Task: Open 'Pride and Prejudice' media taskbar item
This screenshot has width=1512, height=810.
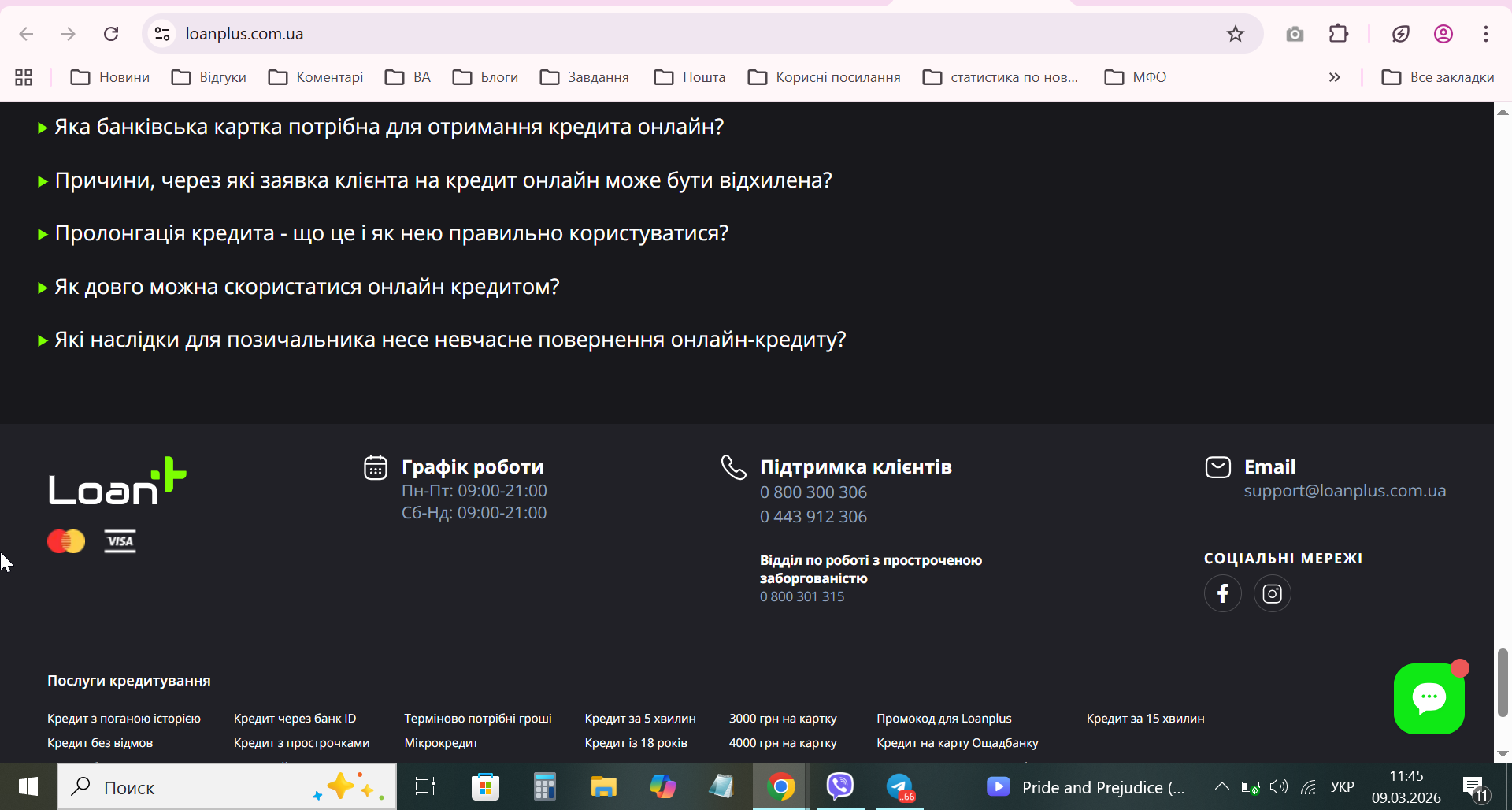Action: coord(1085,787)
